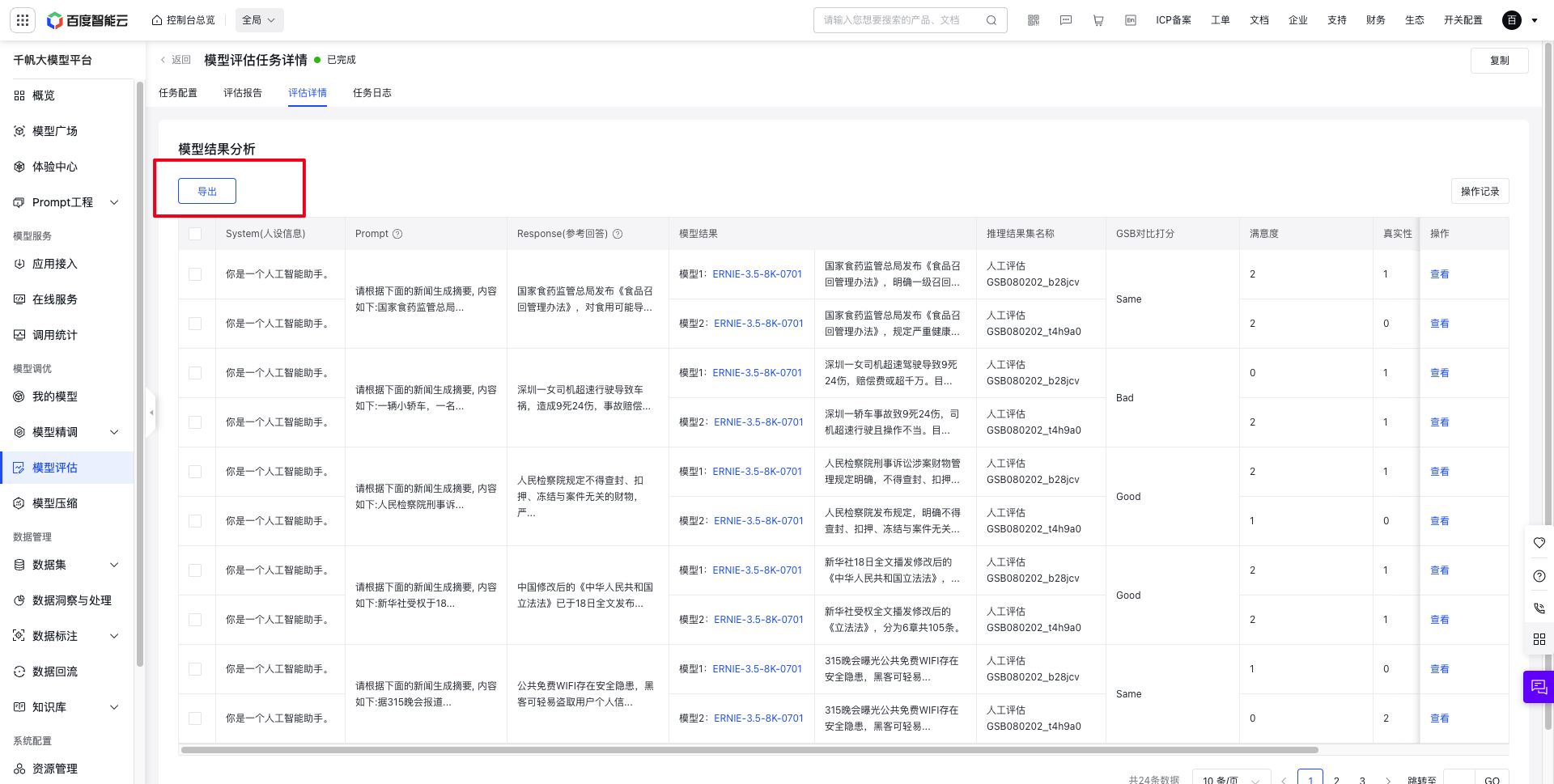Screen dimensions: 1554x784
Task: Open ICP备案 header menu
Action: coord(1174,20)
